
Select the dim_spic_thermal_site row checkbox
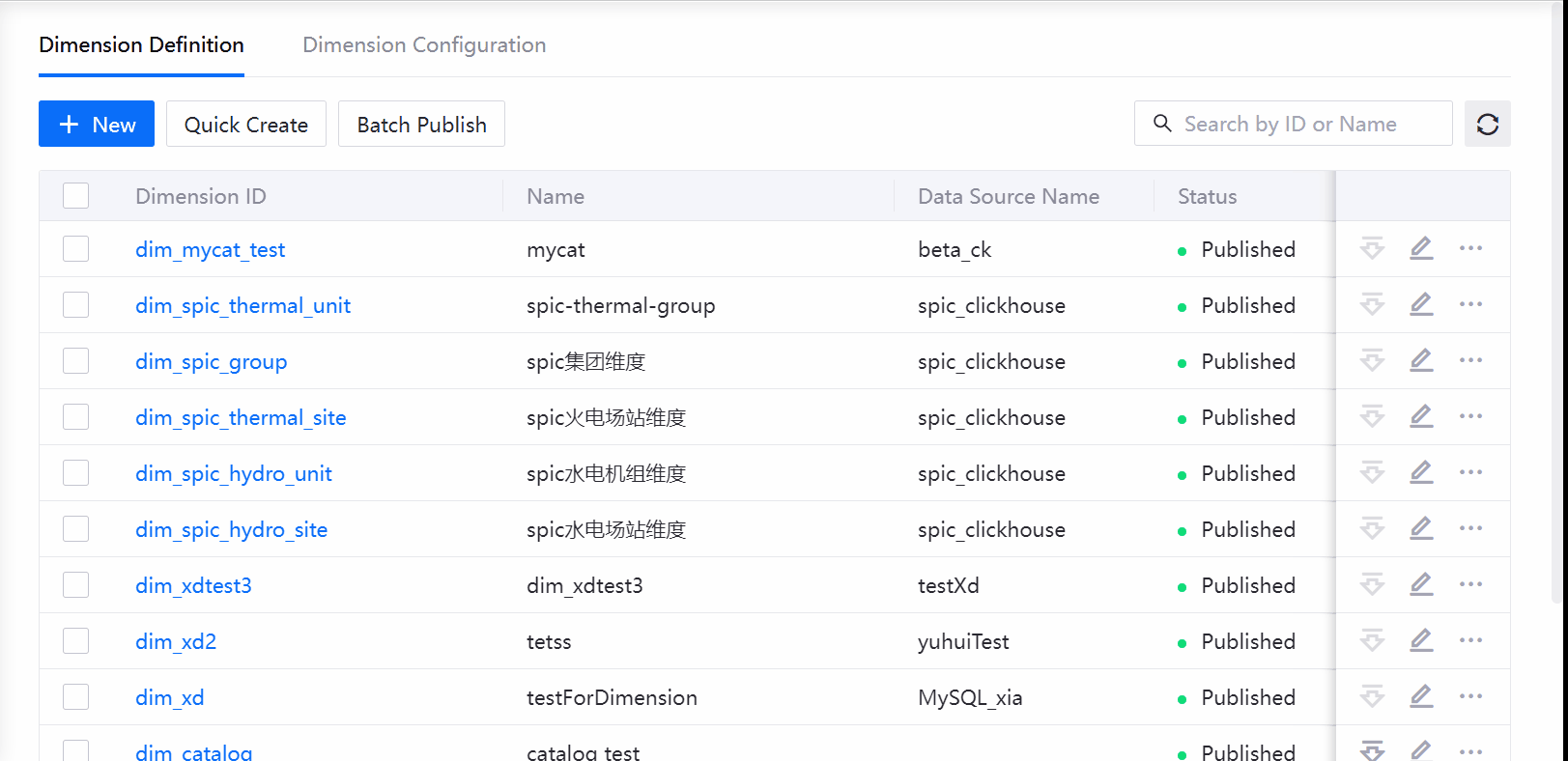[x=75, y=417]
